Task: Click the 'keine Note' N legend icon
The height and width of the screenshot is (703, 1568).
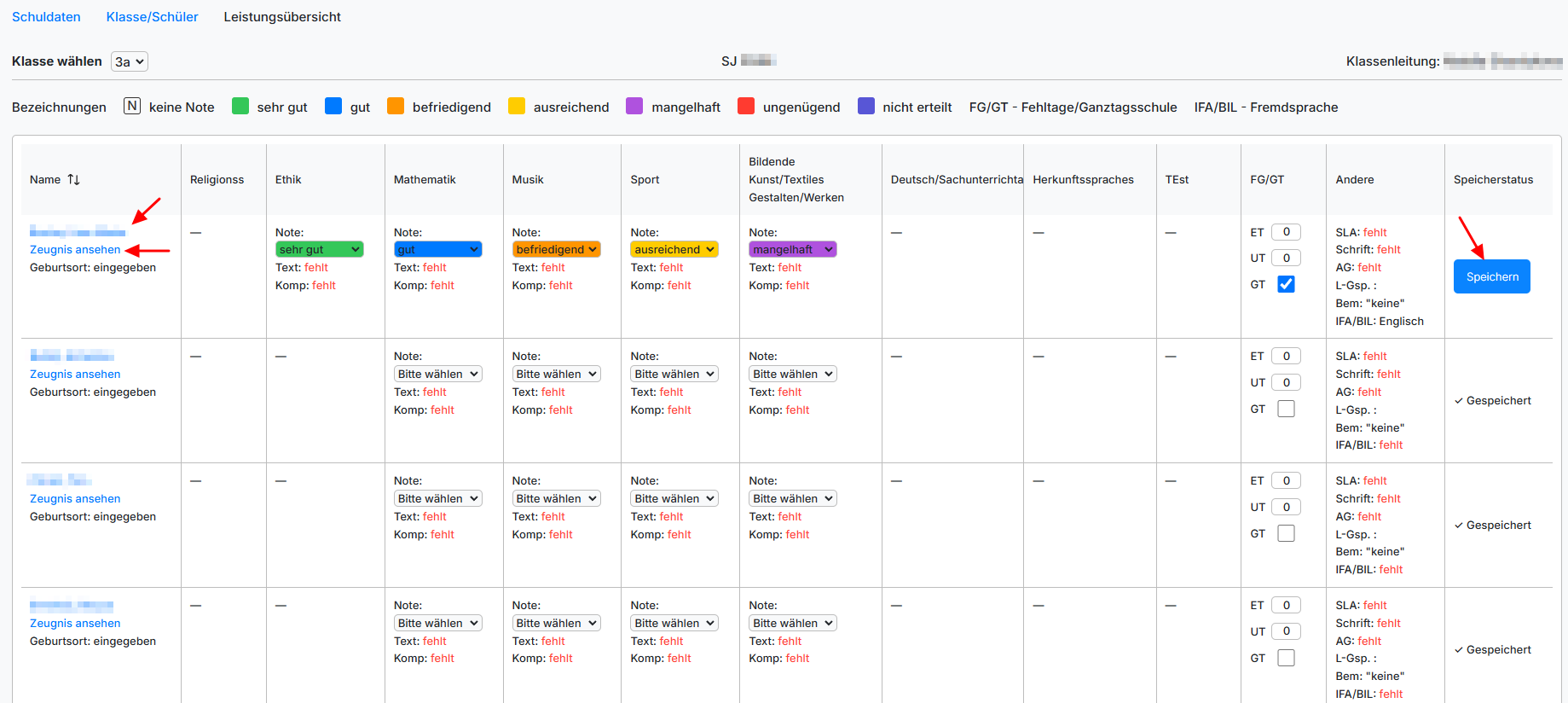Action: (x=132, y=107)
